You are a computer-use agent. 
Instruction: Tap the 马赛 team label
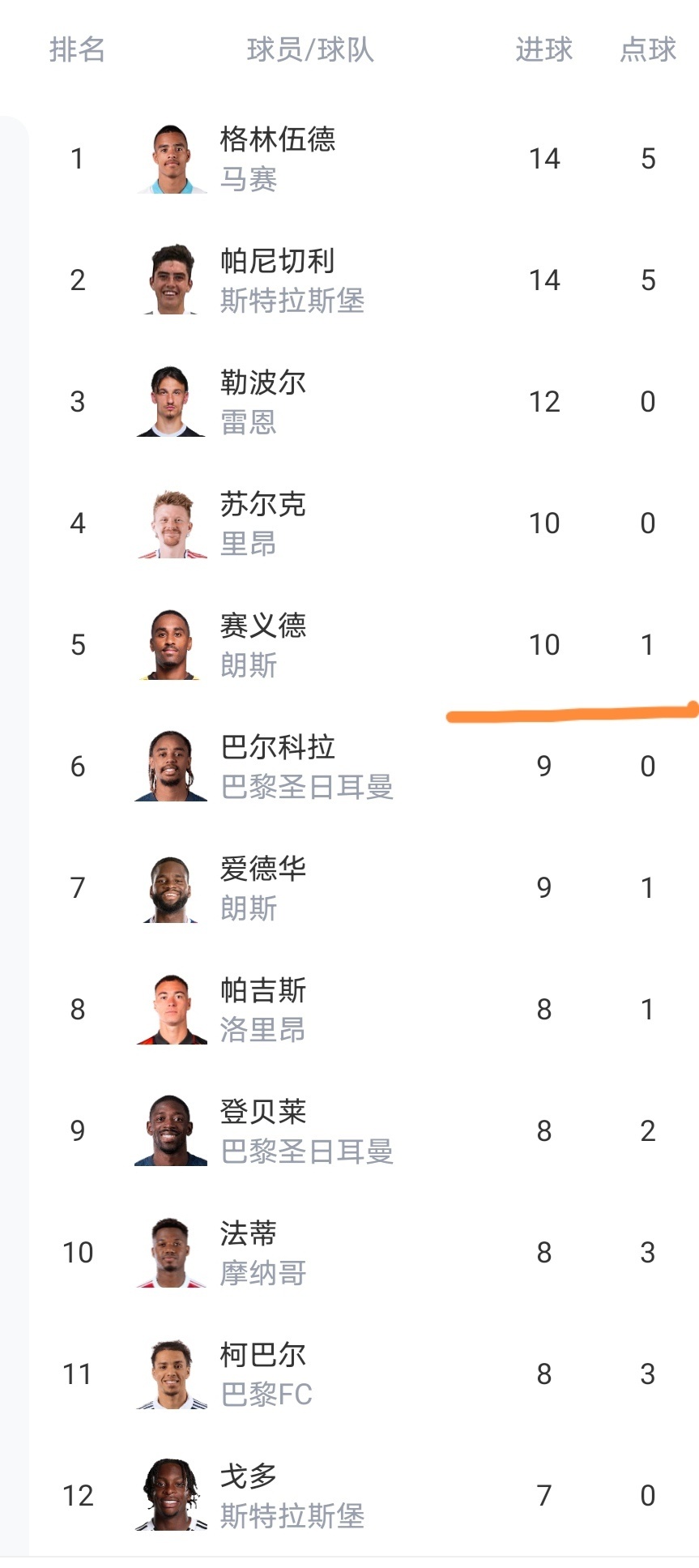pyautogui.click(x=249, y=179)
